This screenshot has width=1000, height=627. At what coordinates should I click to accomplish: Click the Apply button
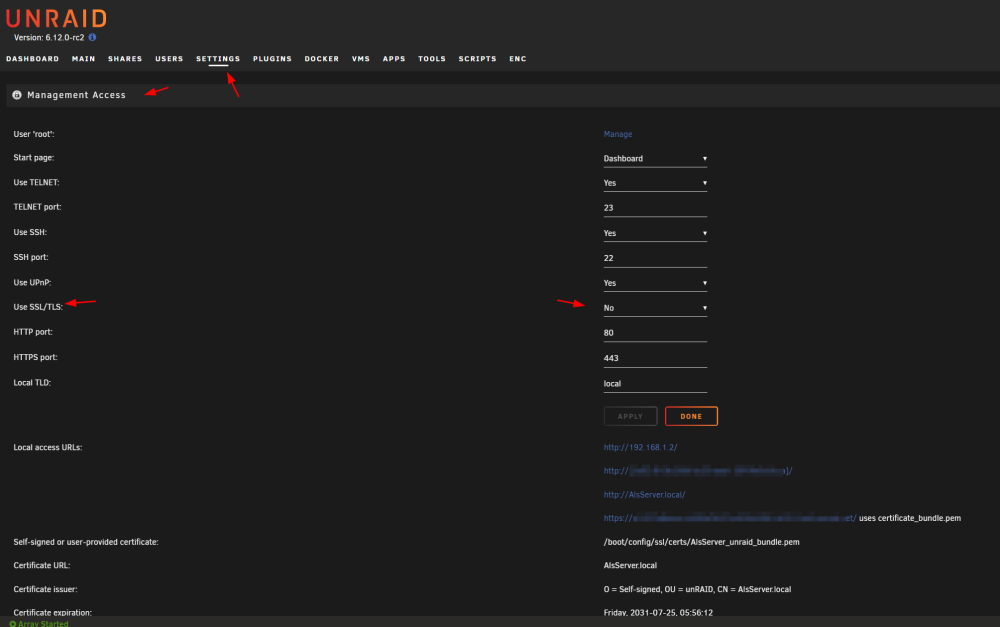click(630, 417)
